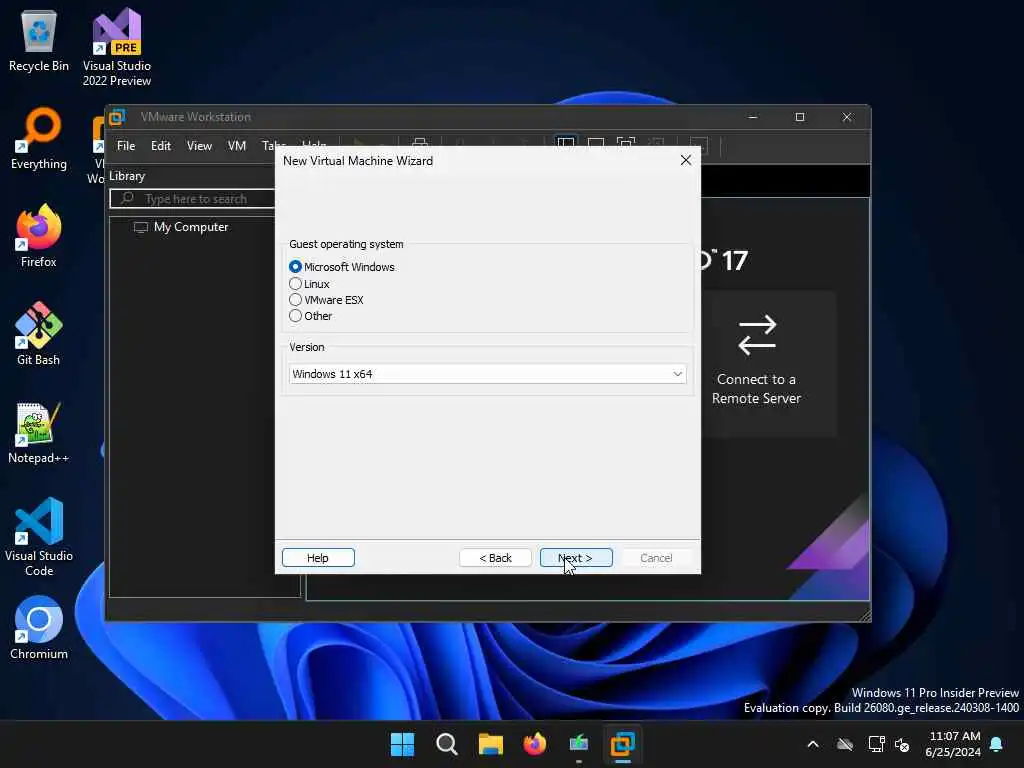Open taskbar Search
Screen dimensions: 1024x768
pyautogui.click(x=447, y=744)
